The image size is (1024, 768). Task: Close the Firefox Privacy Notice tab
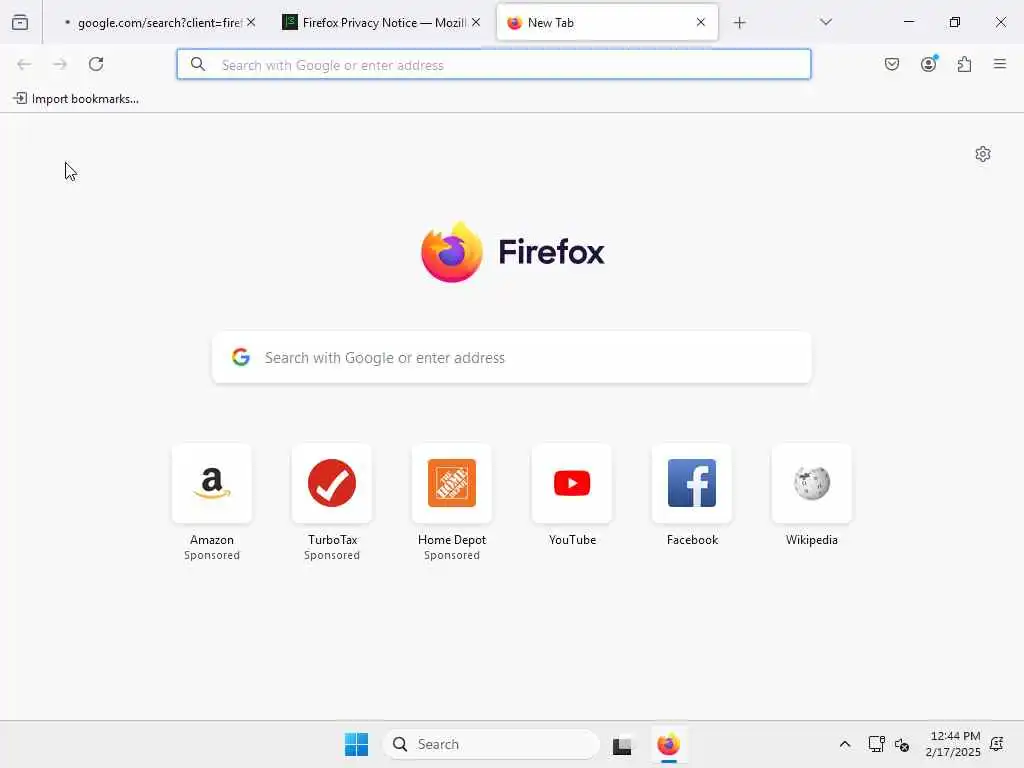click(x=476, y=22)
